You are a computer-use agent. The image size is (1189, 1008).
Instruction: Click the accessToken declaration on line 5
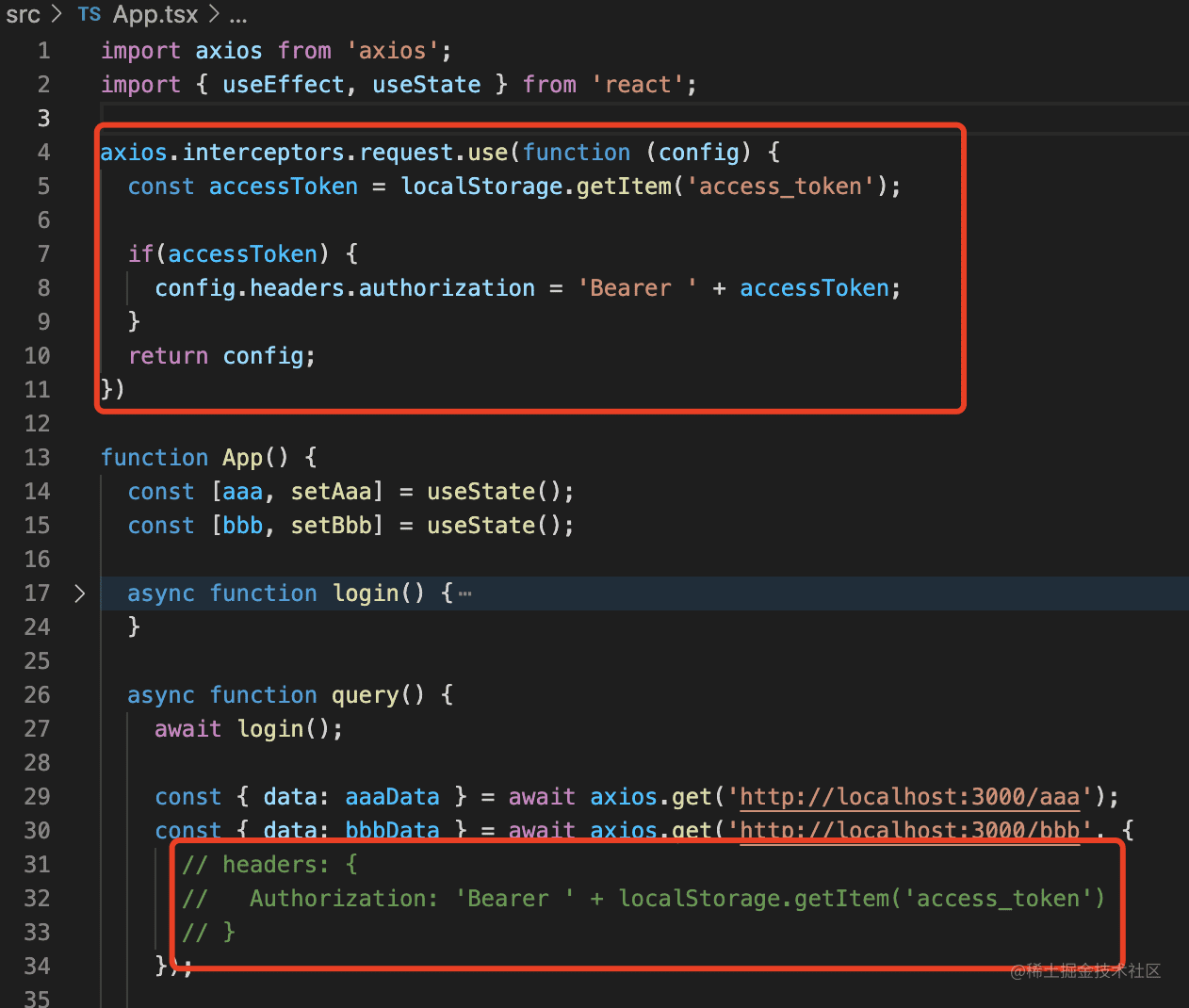[283, 187]
